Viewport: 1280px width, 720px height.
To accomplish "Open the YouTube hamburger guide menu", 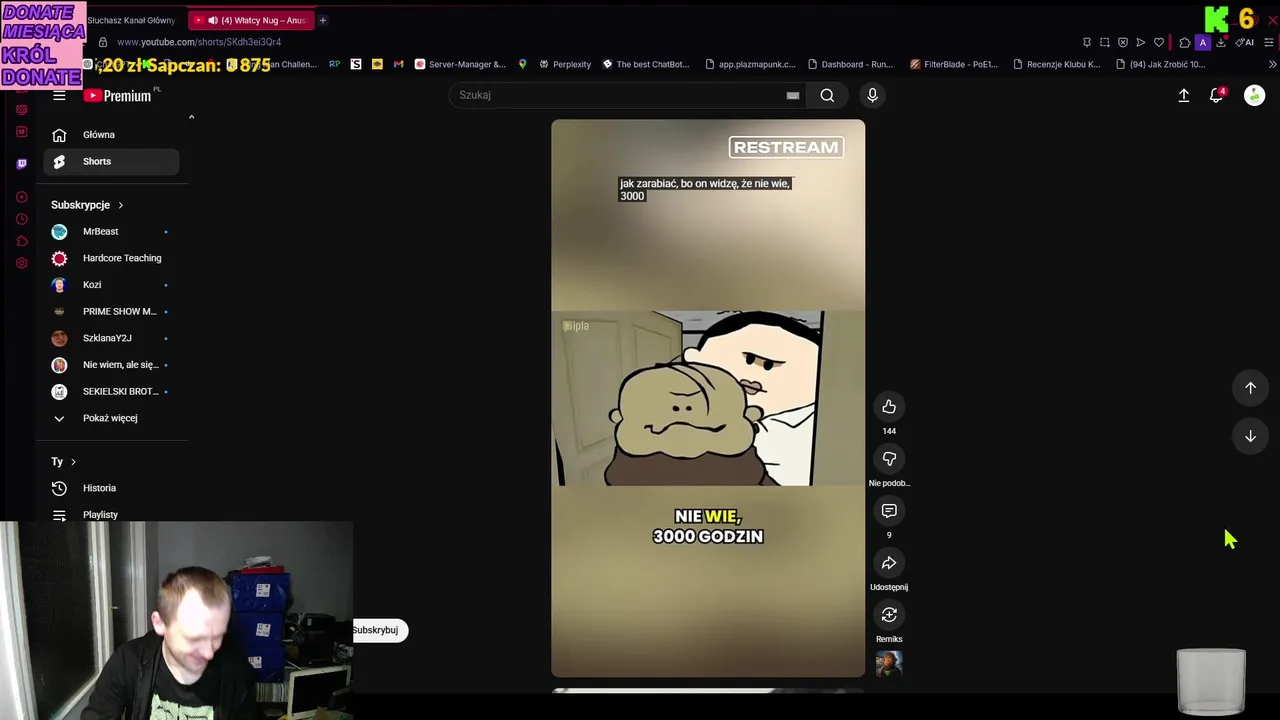I will [x=59, y=95].
